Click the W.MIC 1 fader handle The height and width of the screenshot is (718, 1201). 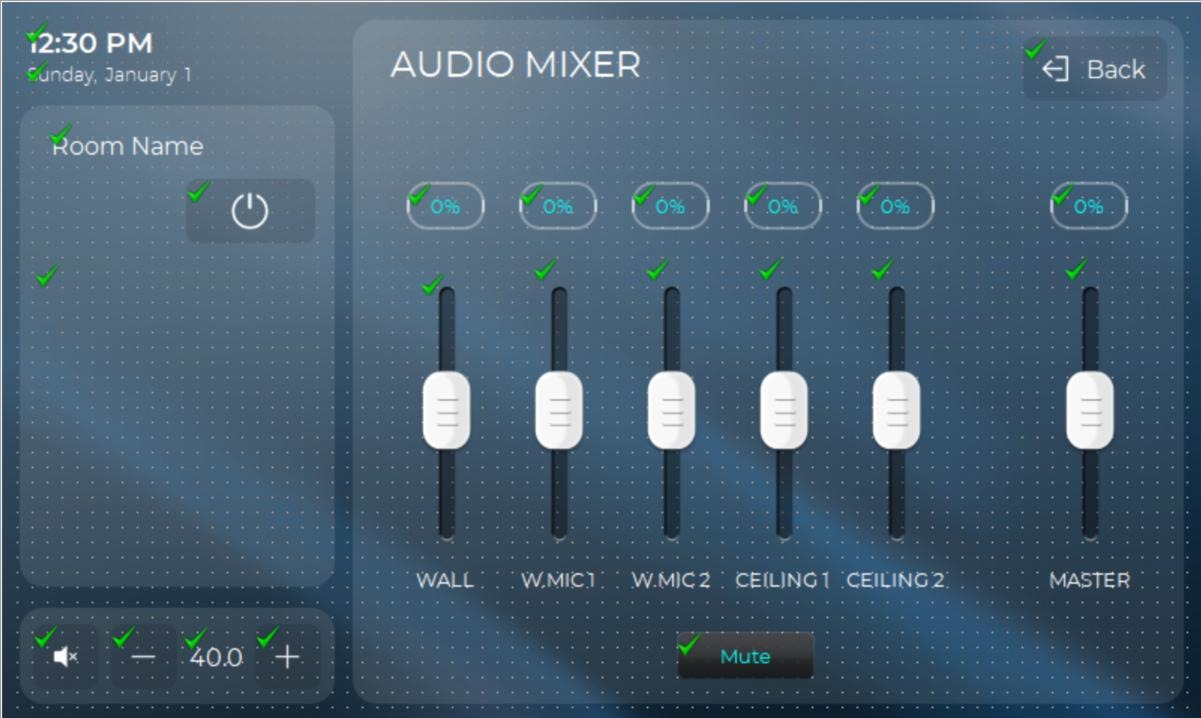(559, 410)
